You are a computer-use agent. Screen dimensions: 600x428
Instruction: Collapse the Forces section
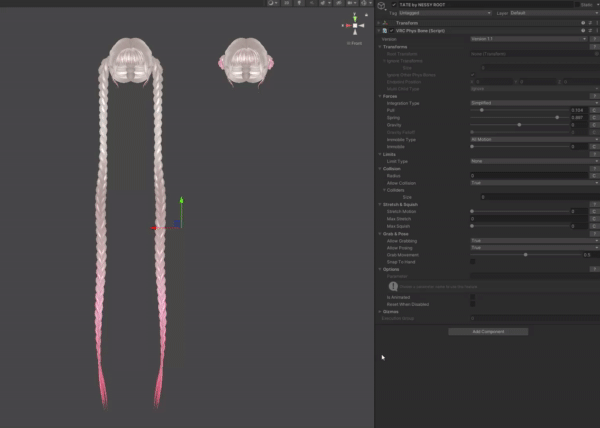coord(380,96)
